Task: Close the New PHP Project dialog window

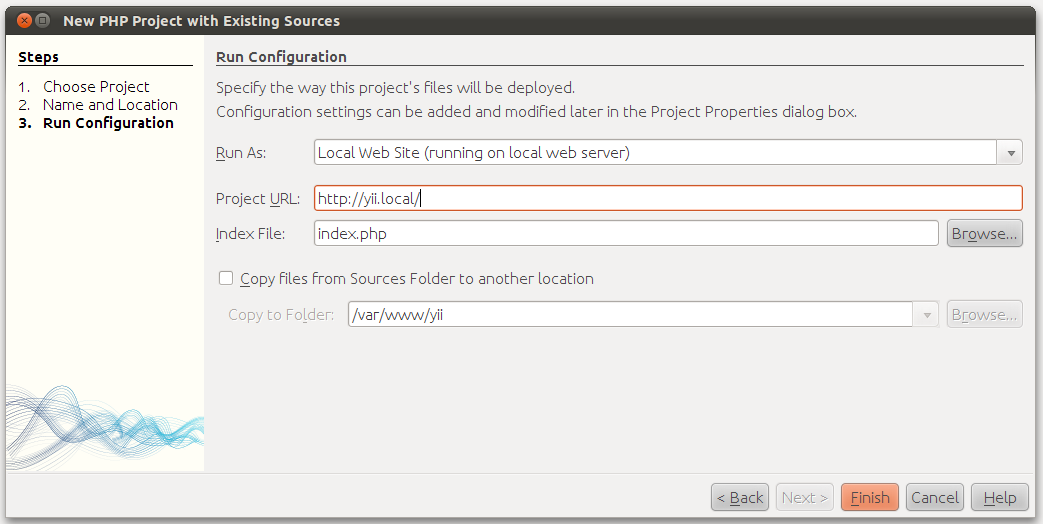Action: coord(23,20)
